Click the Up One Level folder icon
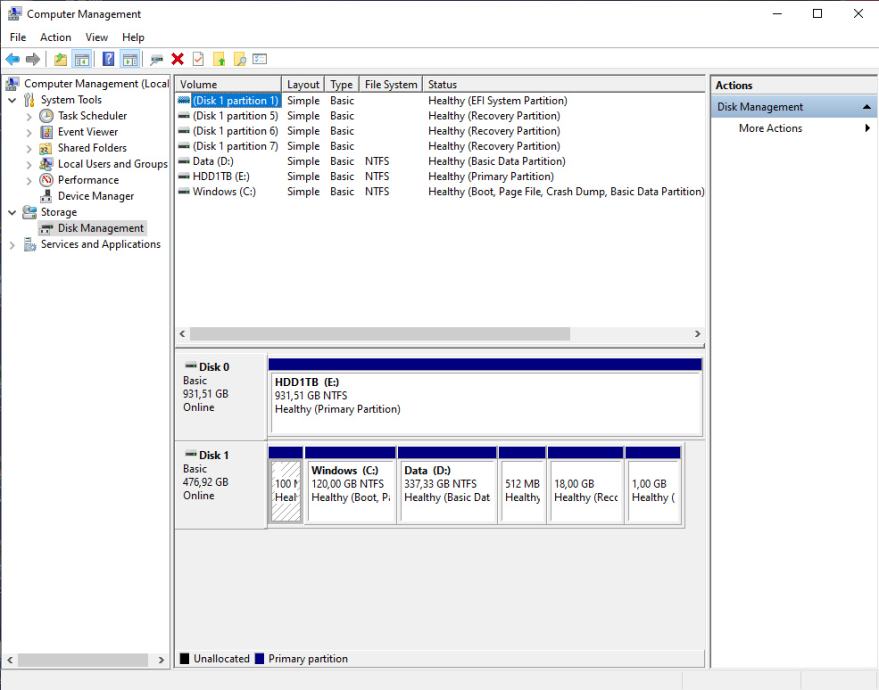This screenshot has height=690, width=879. (x=60, y=60)
